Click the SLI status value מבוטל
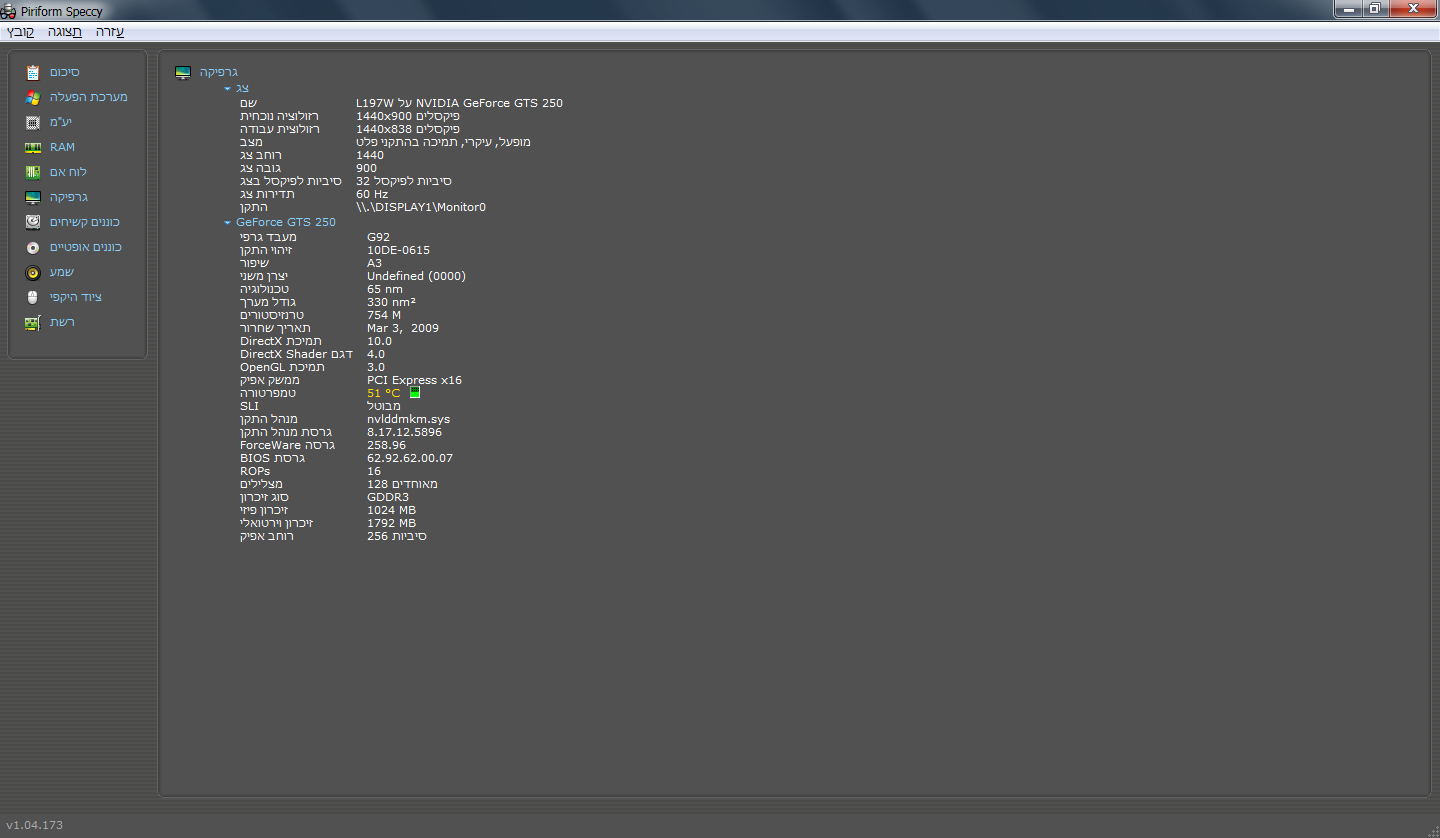Viewport: 1440px width, 838px height. [384, 406]
